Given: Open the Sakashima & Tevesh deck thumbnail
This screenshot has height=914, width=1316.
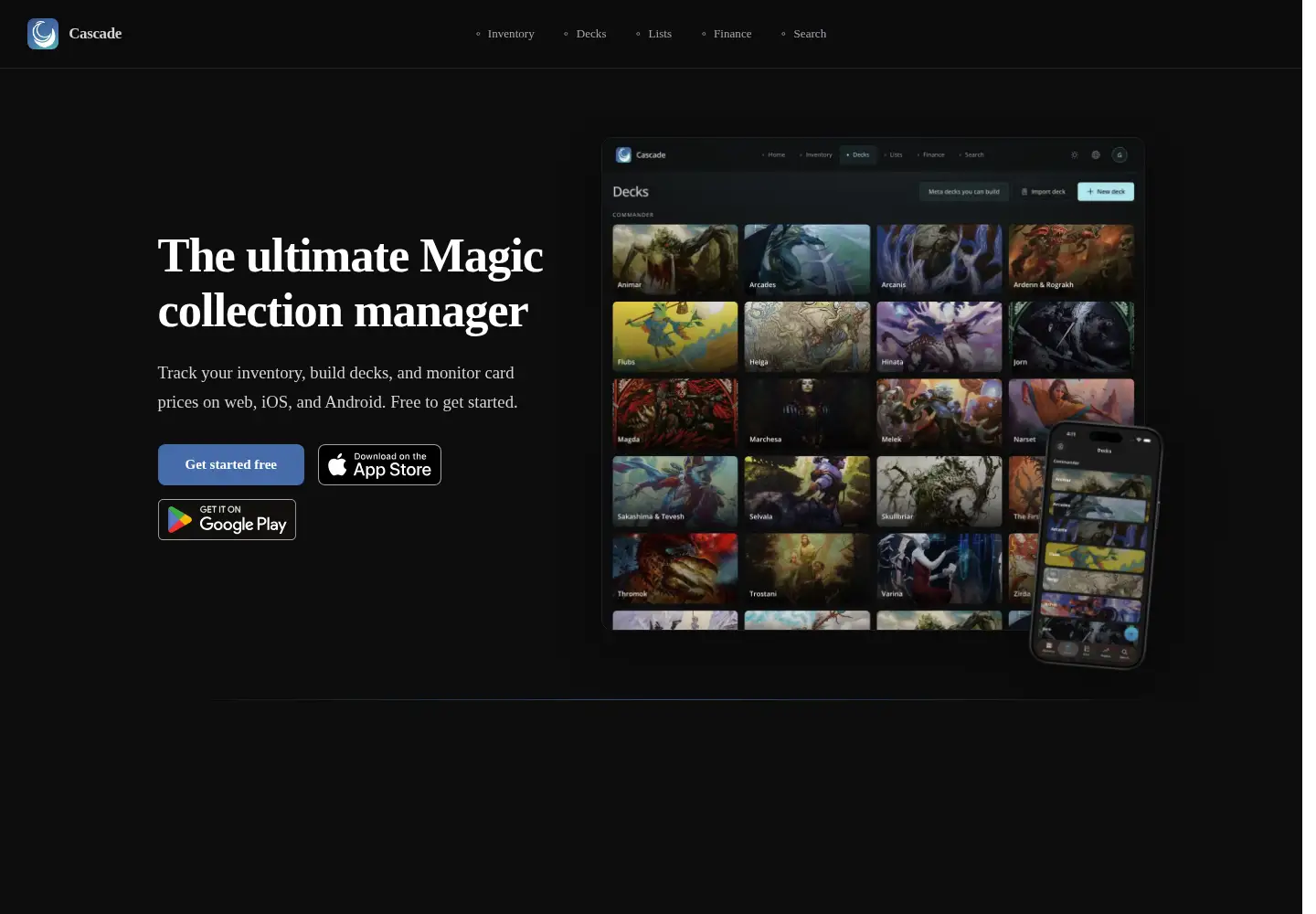Looking at the screenshot, I should [675, 491].
